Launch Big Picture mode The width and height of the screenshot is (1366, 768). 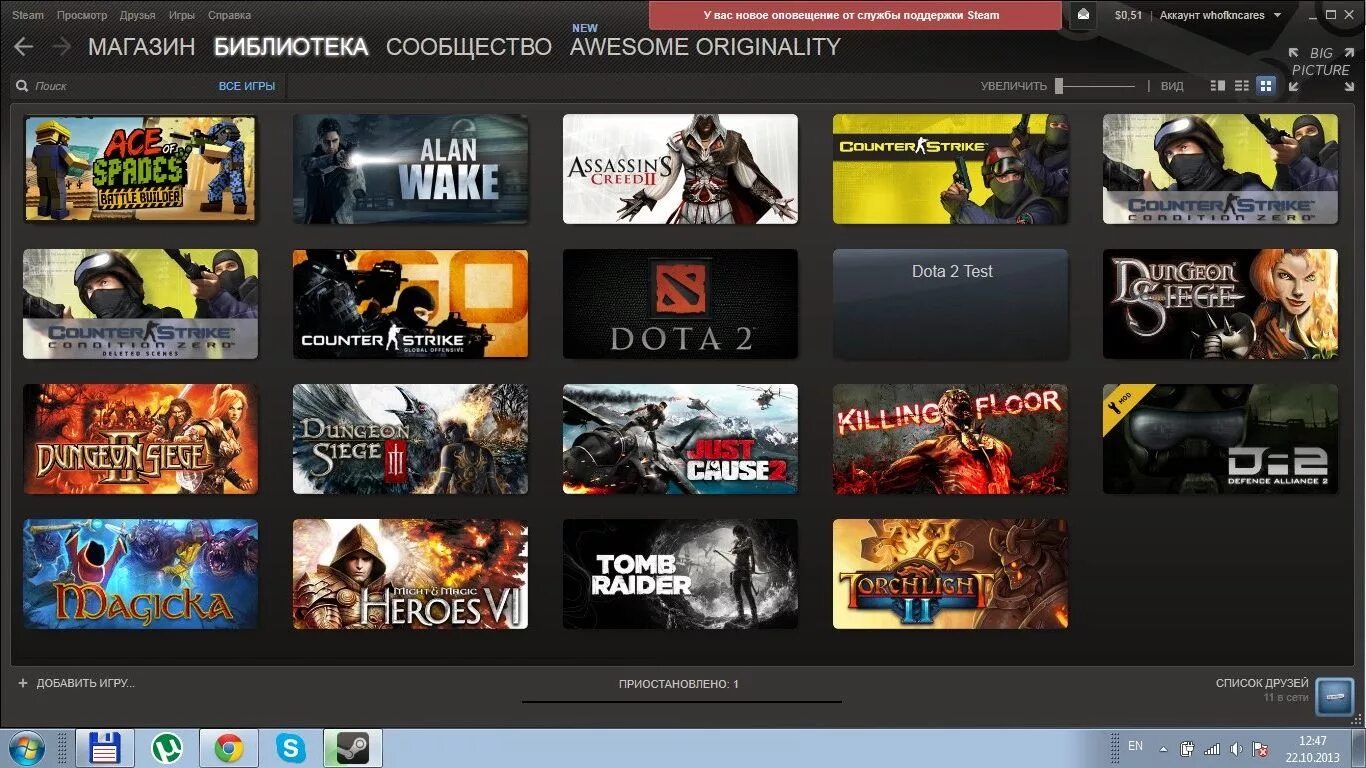coord(1320,68)
